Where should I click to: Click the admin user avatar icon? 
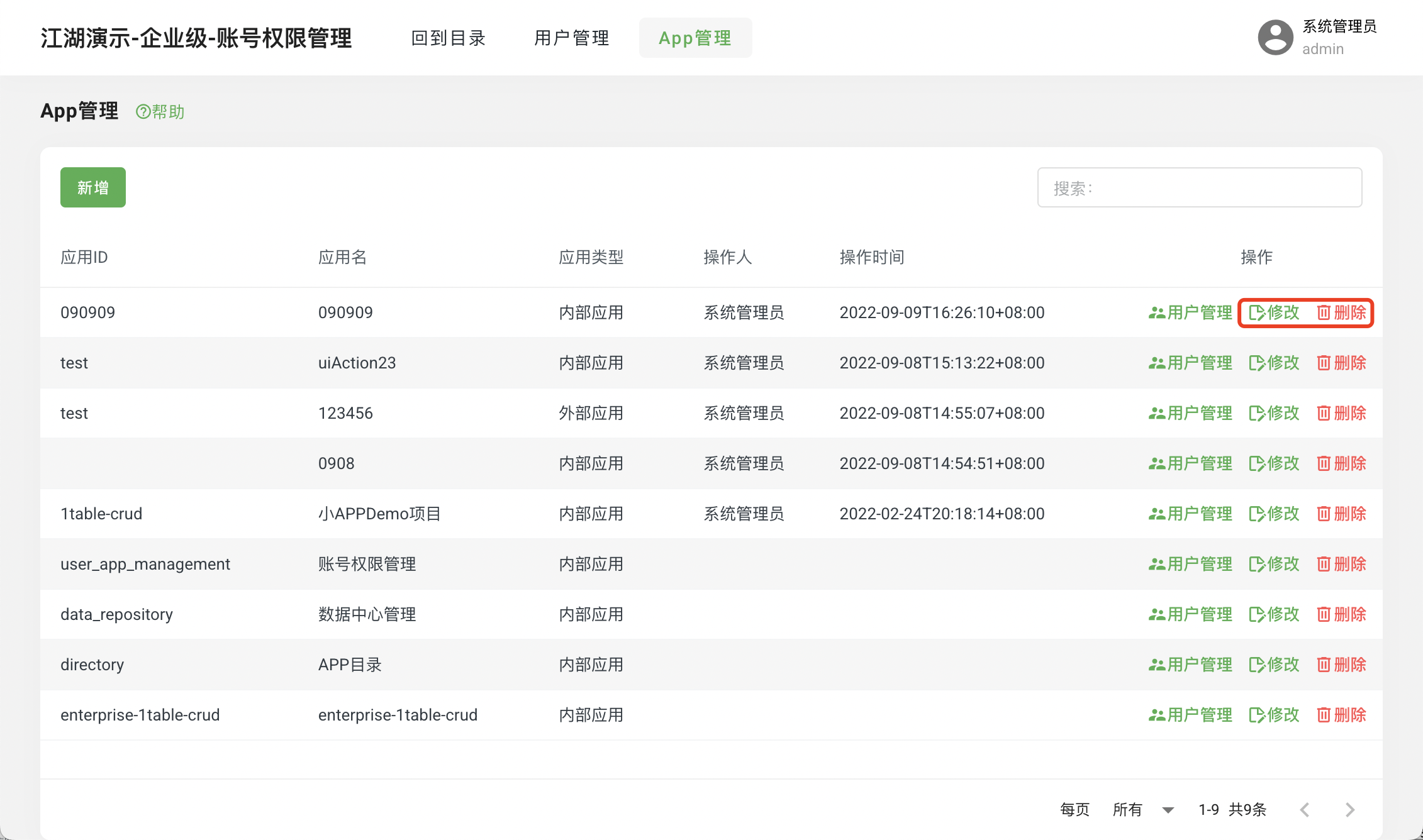point(1275,38)
